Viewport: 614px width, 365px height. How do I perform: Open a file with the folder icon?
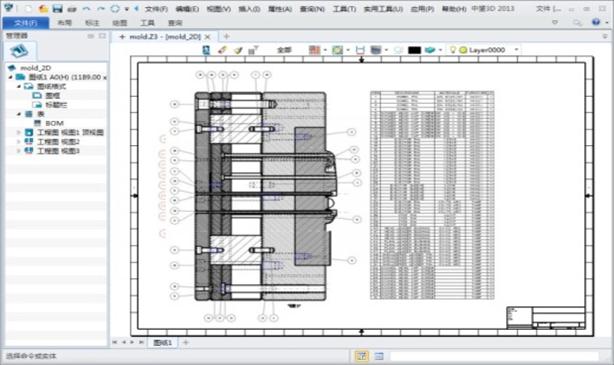point(43,8)
